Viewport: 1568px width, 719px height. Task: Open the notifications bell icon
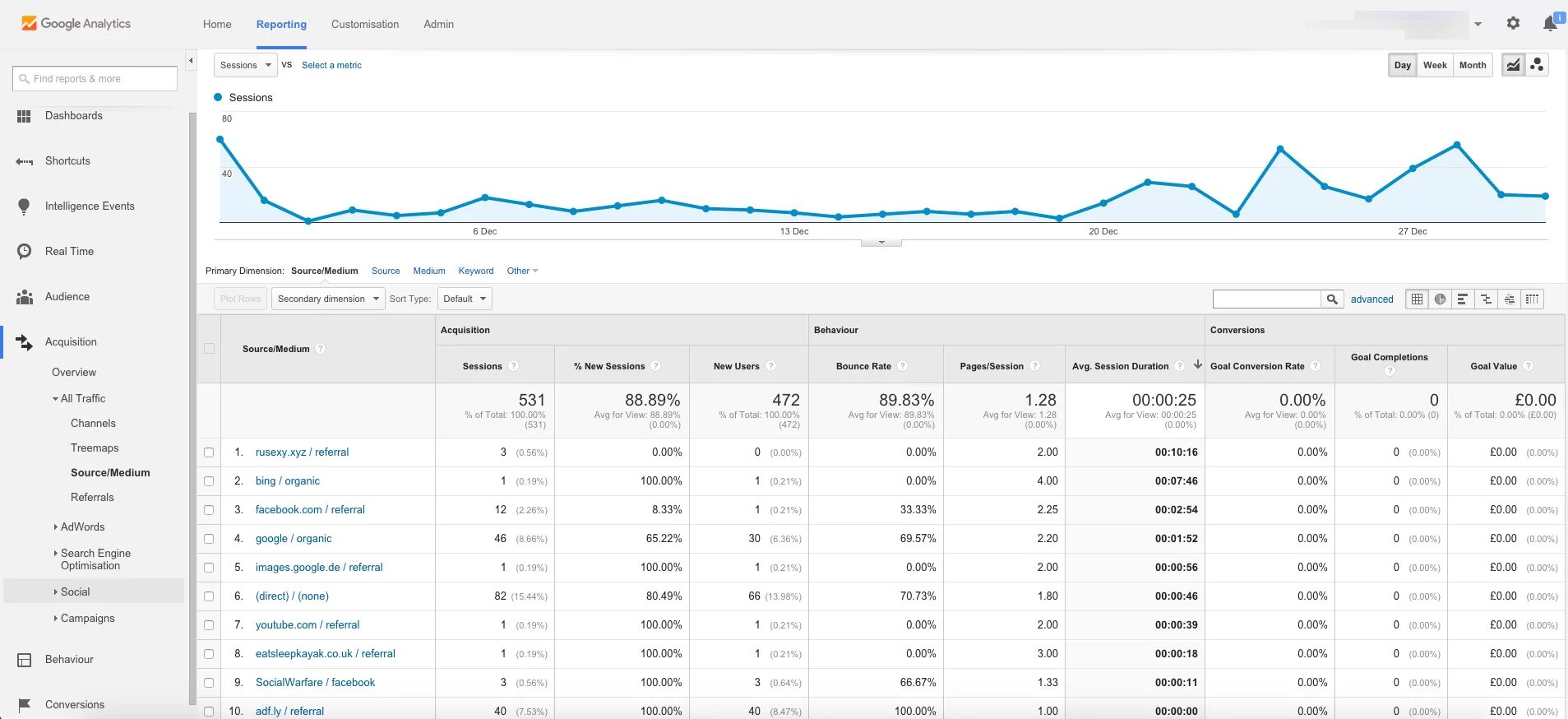[1550, 23]
